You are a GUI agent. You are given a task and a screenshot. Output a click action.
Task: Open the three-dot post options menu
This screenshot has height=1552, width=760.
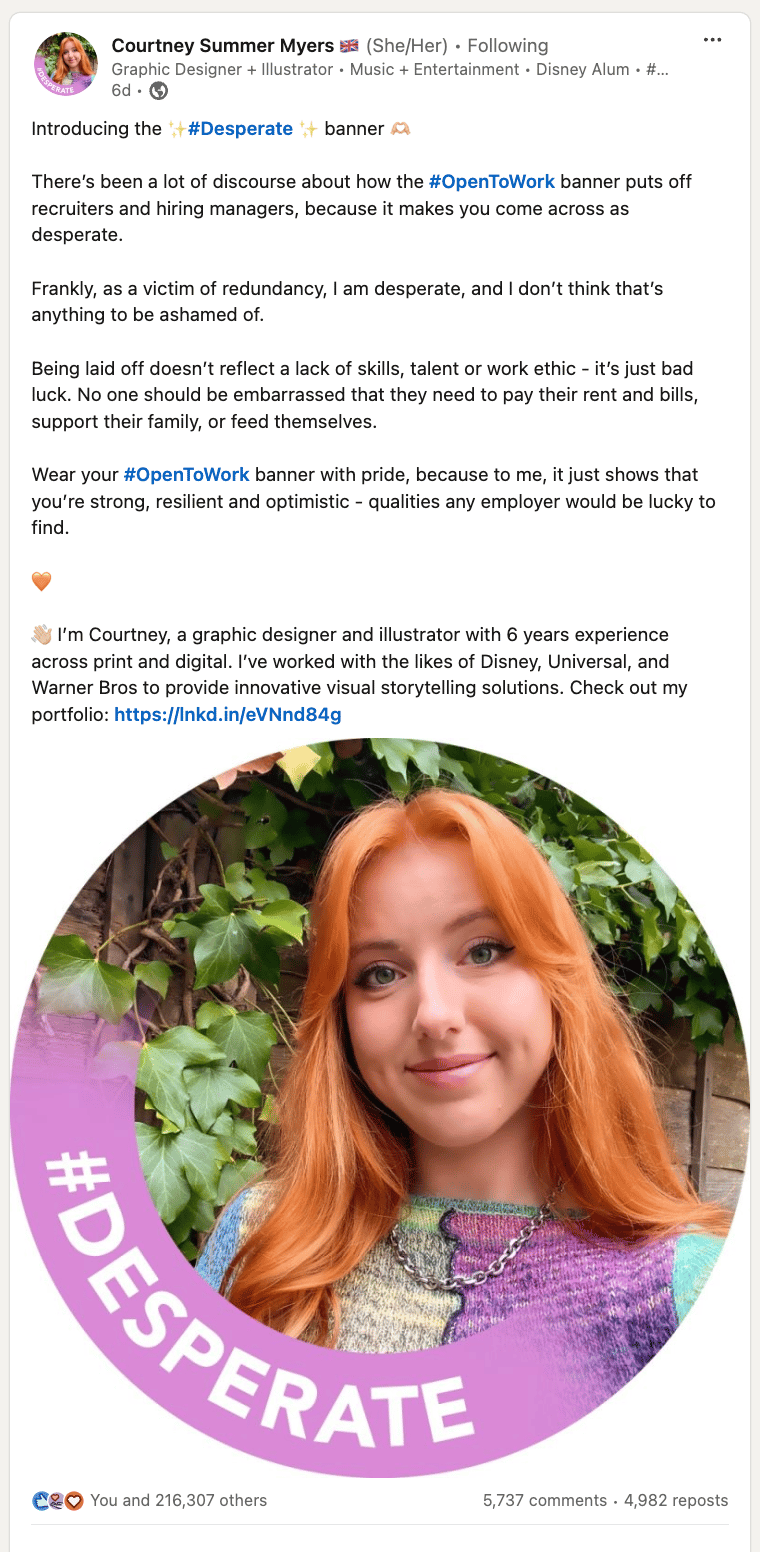click(712, 40)
